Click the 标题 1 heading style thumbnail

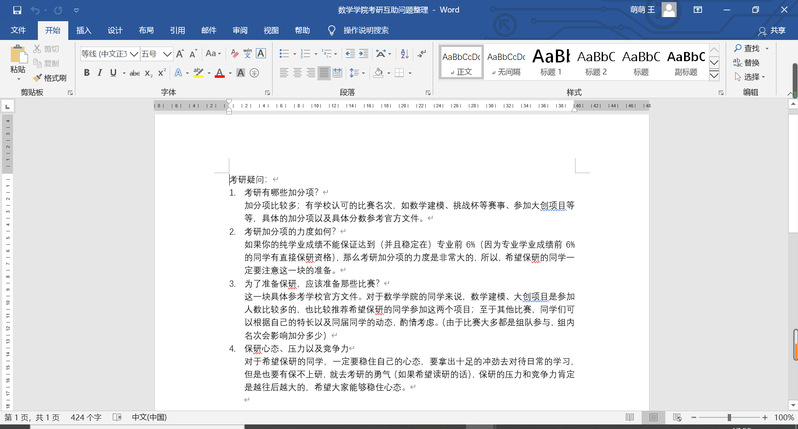[551, 60]
